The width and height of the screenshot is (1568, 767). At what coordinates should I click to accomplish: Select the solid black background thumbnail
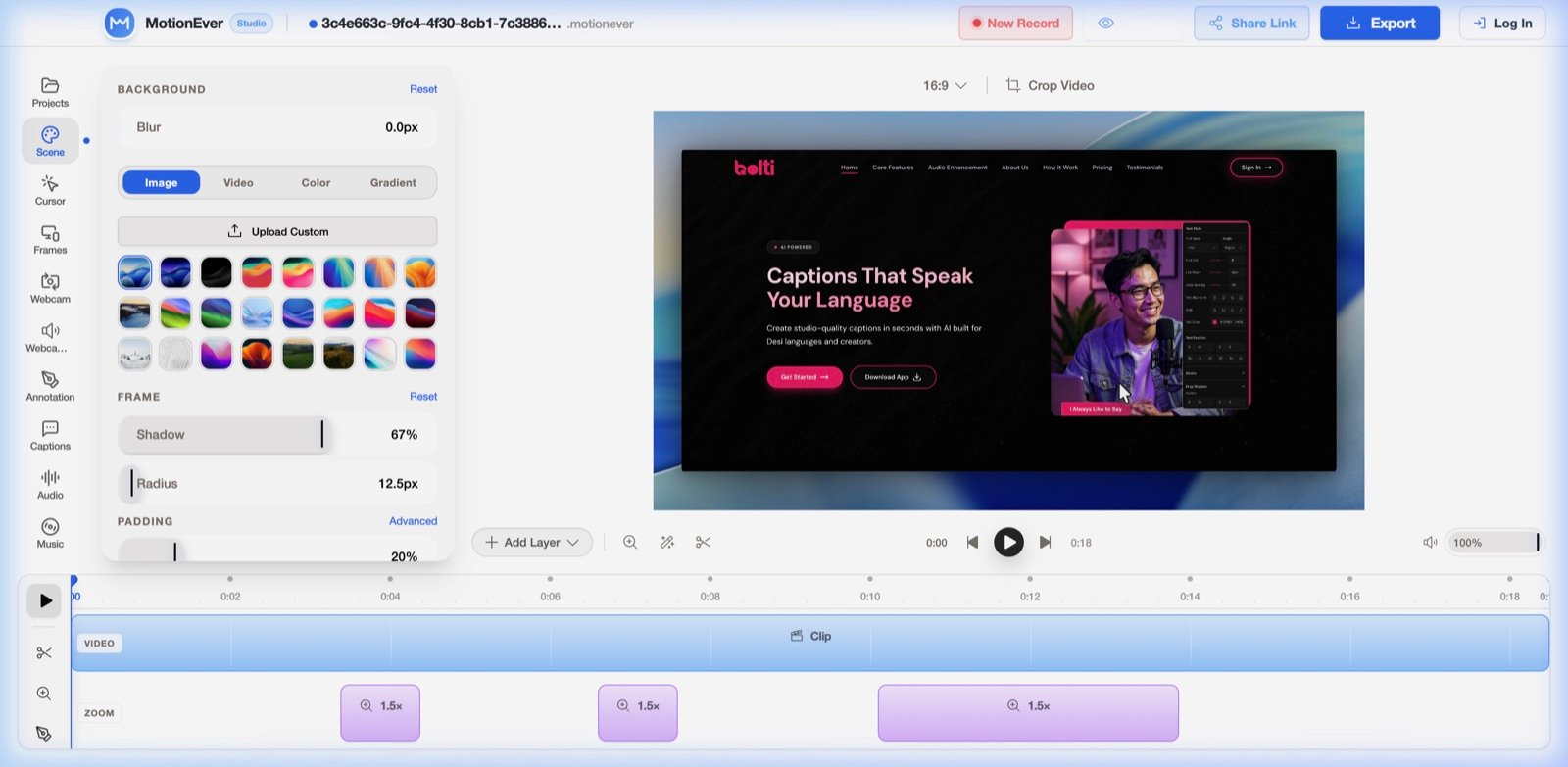click(x=217, y=272)
